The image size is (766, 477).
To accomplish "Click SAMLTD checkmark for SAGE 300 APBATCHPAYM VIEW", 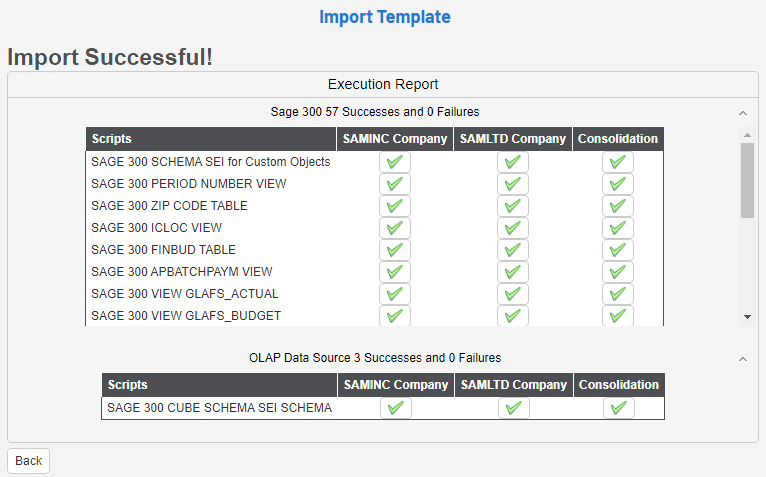I will [x=513, y=272].
